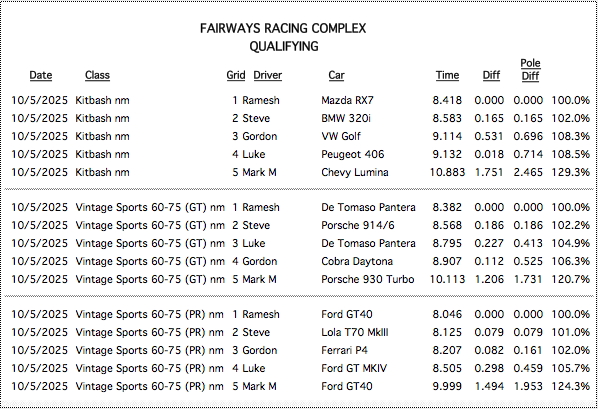Select the Lola T70 MkIII entry
Screen dimensions: 598x409
(x=355, y=332)
